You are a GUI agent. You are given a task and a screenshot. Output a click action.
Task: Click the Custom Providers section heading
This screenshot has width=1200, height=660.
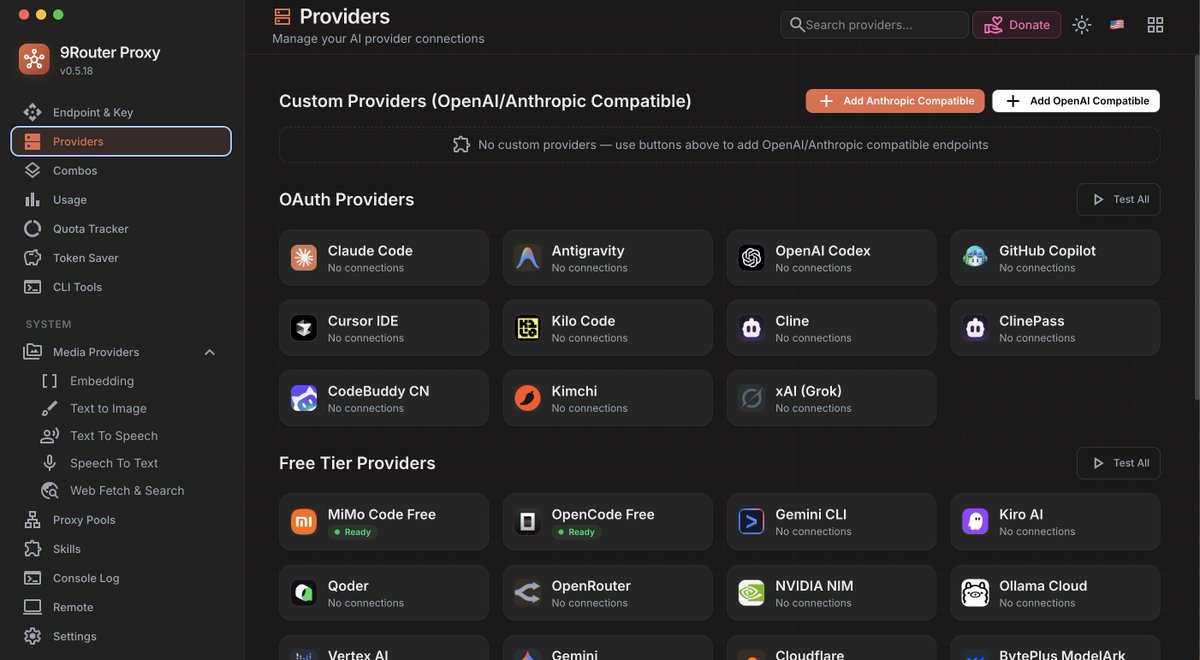485,101
